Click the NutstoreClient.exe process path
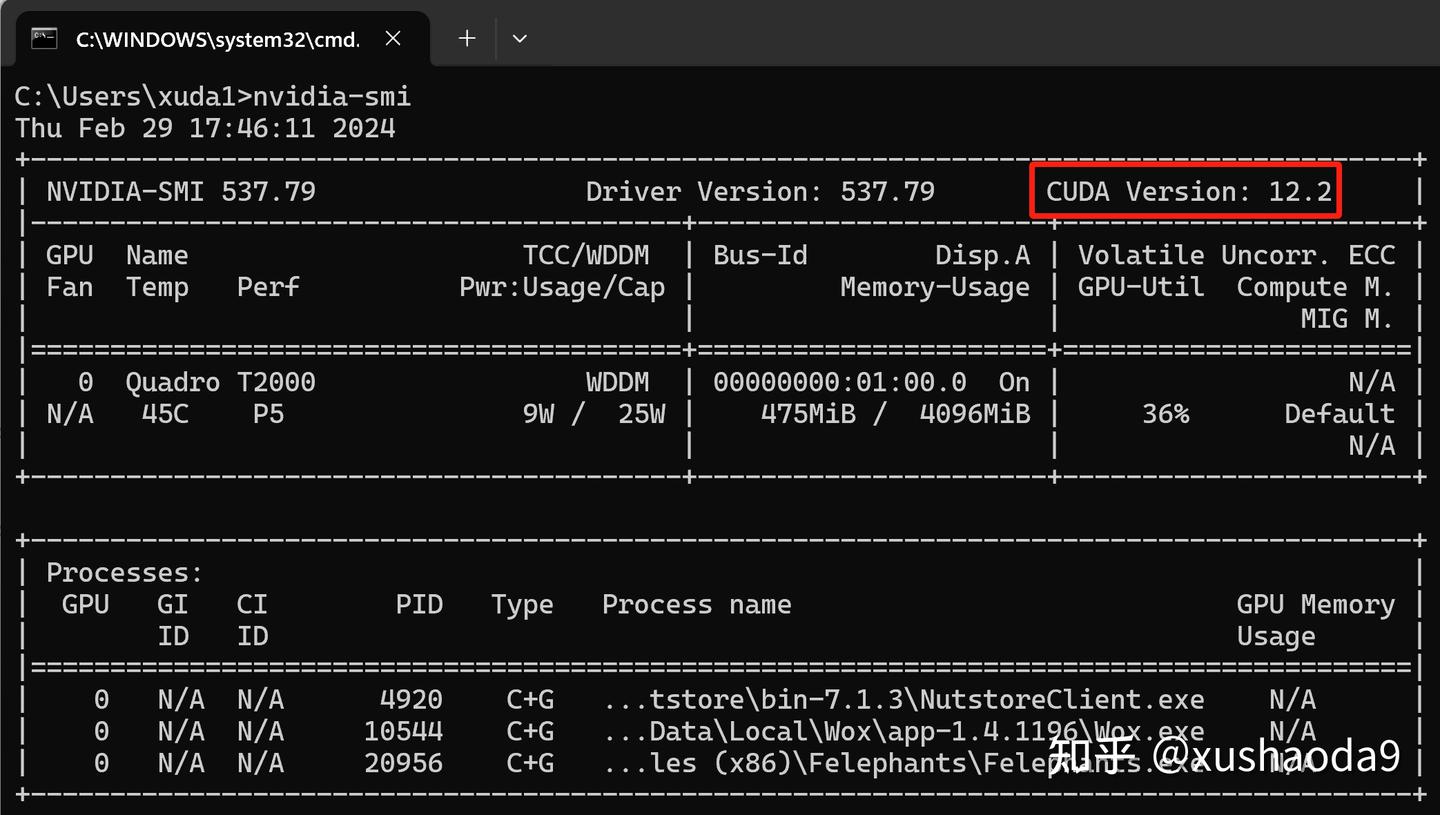The image size is (1440, 815). (904, 700)
